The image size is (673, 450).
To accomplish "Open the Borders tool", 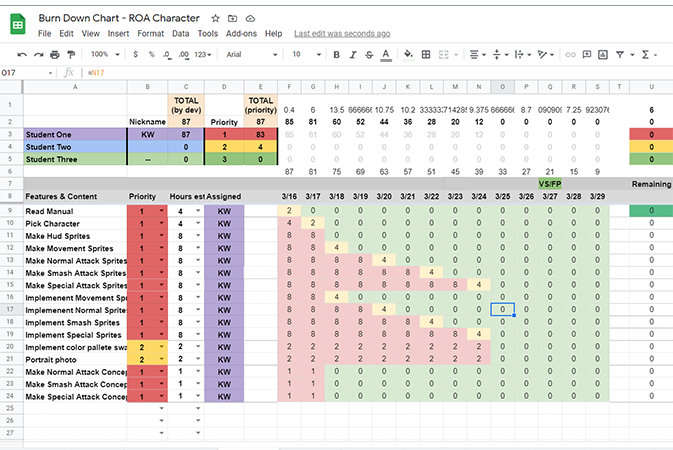I will pos(426,55).
